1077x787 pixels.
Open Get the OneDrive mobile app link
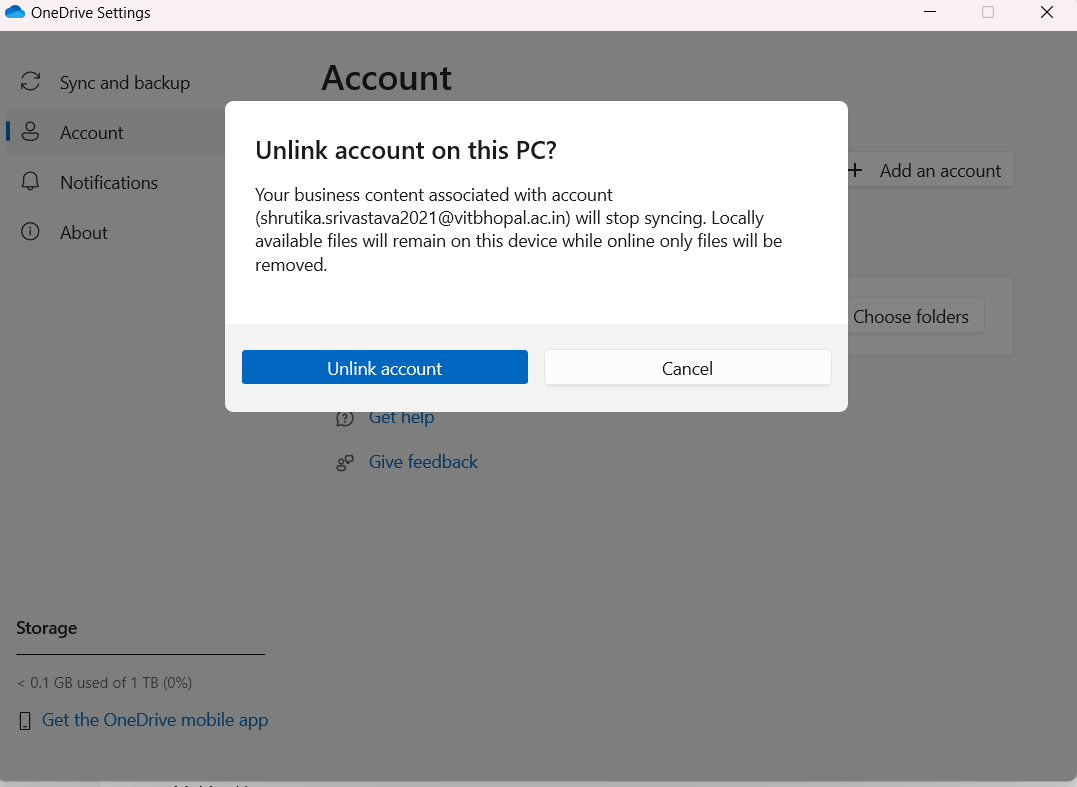pyautogui.click(x=155, y=720)
